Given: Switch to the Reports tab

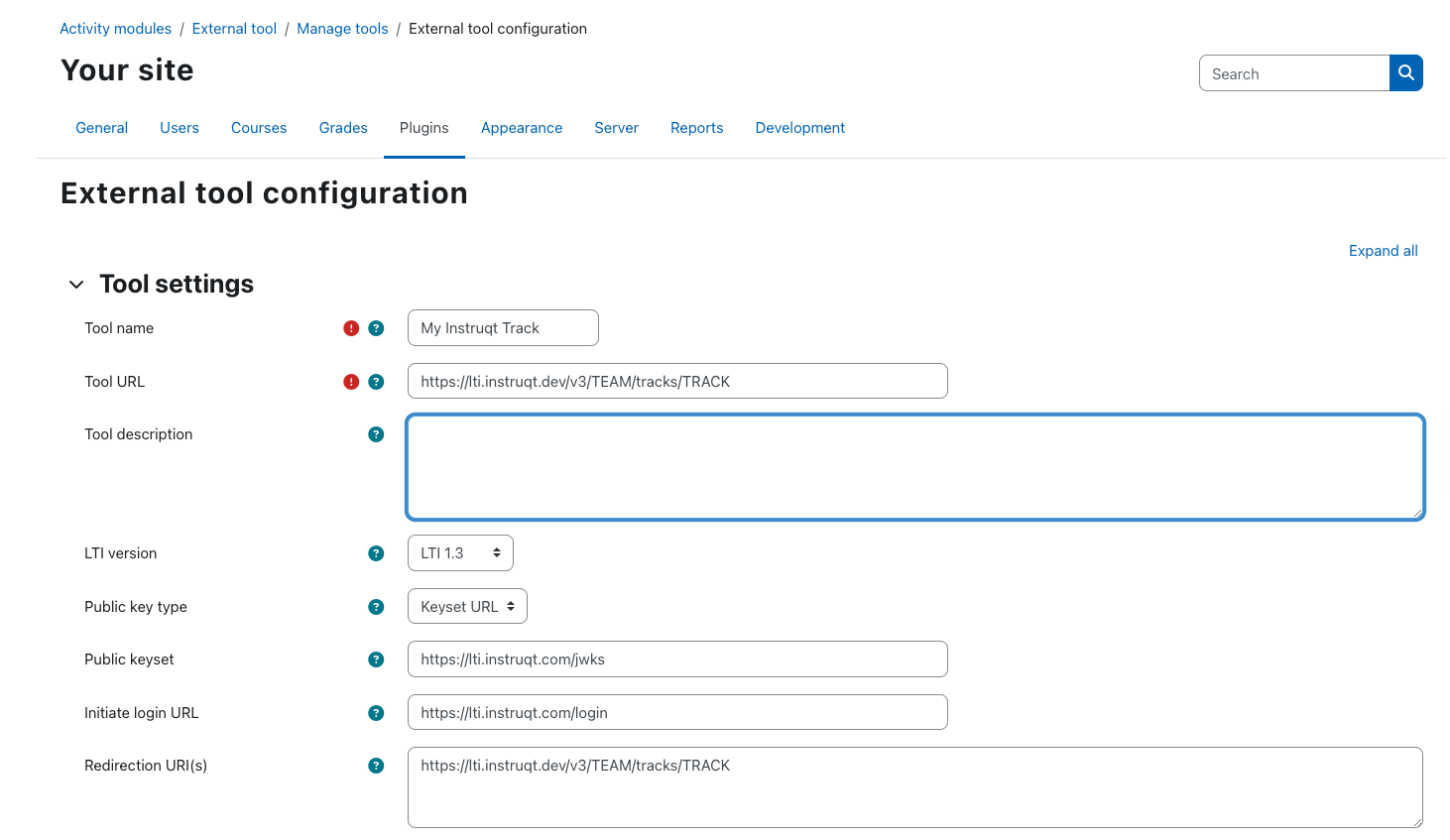Looking at the screenshot, I should click(x=696, y=128).
